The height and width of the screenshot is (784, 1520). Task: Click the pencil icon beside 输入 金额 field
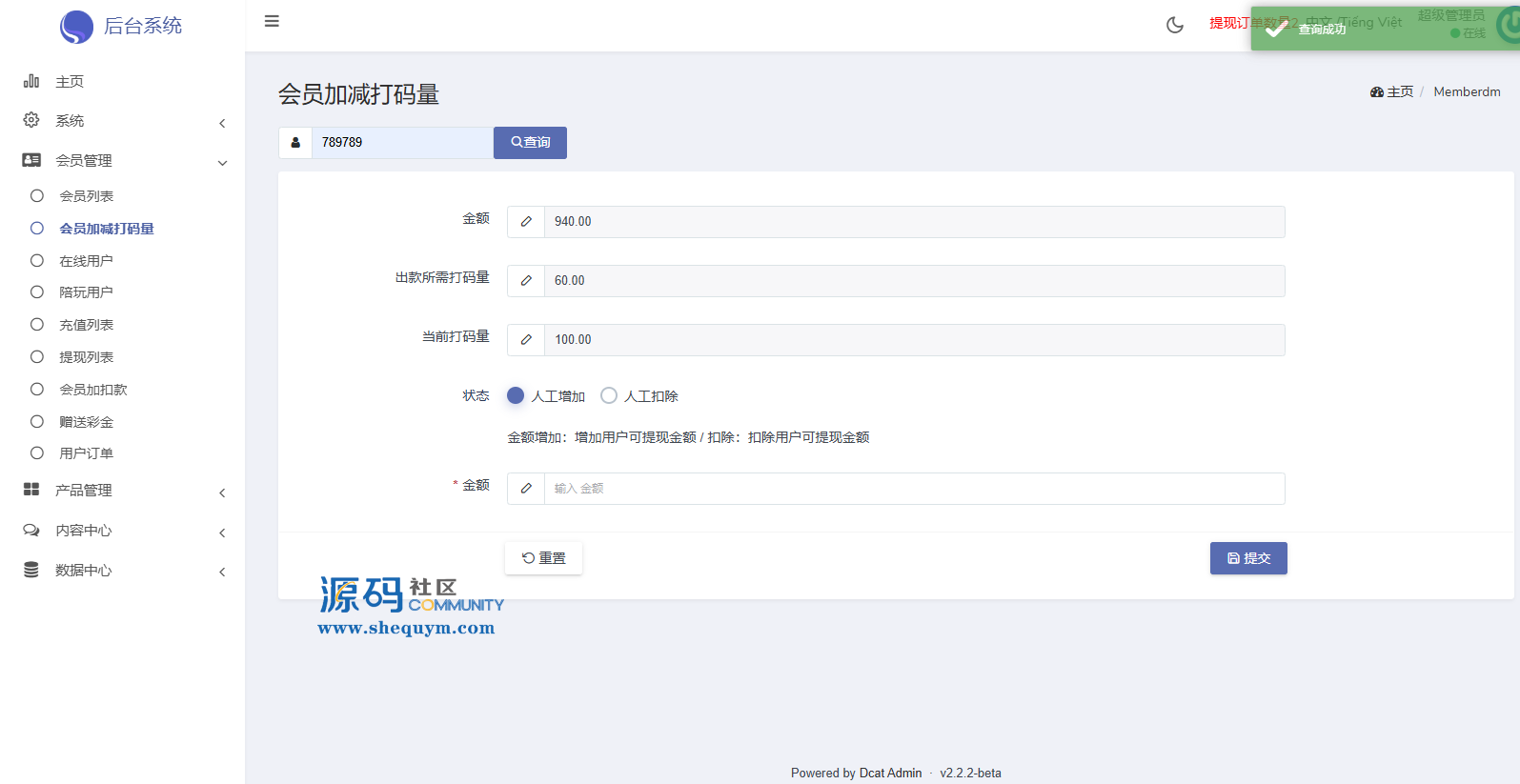(526, 489)
